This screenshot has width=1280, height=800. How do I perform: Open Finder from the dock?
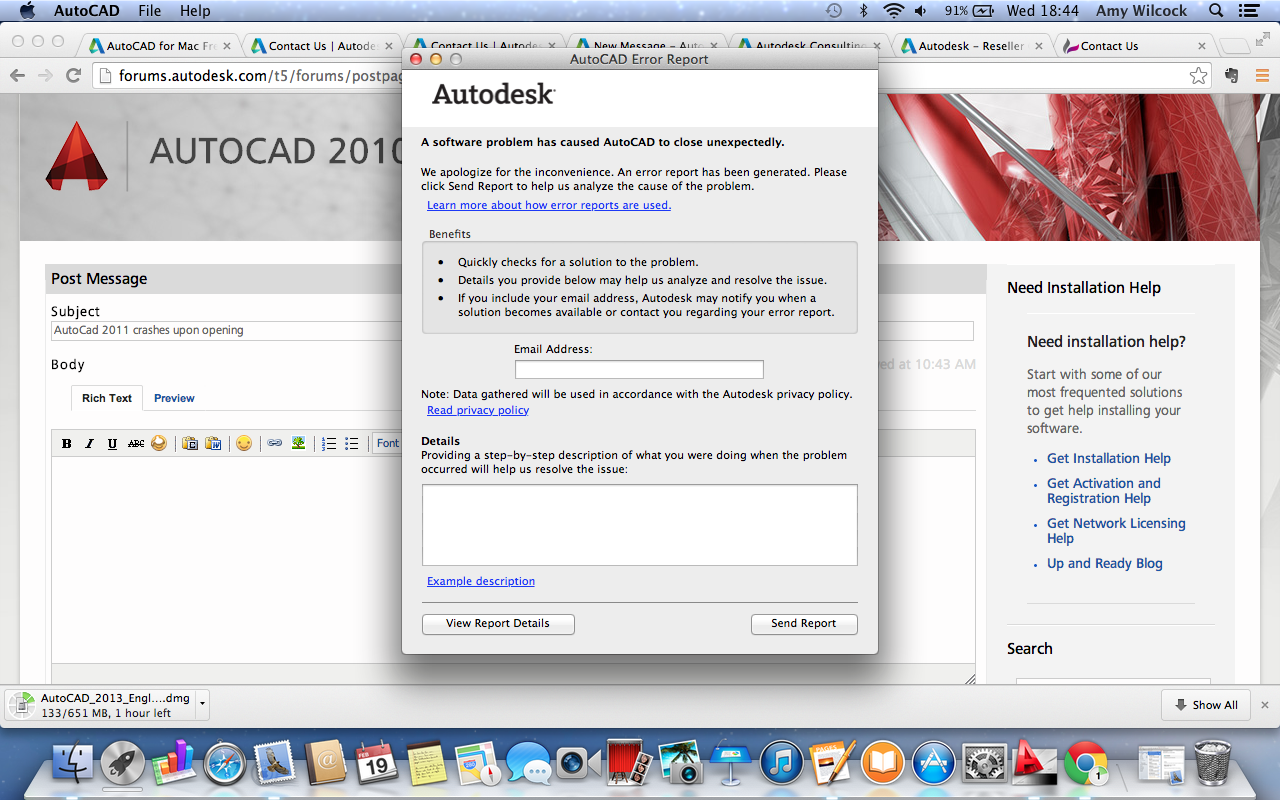[72, 764]
